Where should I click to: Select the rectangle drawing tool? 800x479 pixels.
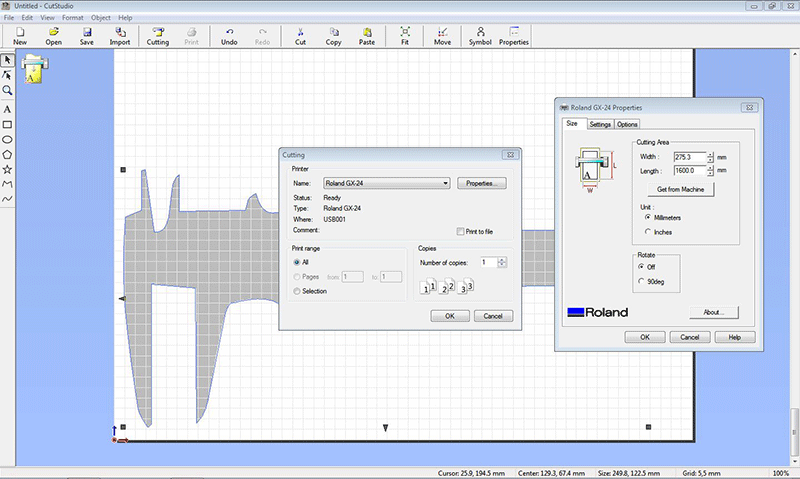[7, 124]
